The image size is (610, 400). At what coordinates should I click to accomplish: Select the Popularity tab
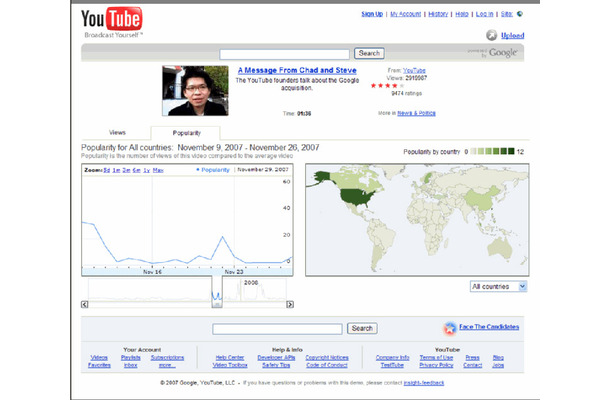point(186,133)
